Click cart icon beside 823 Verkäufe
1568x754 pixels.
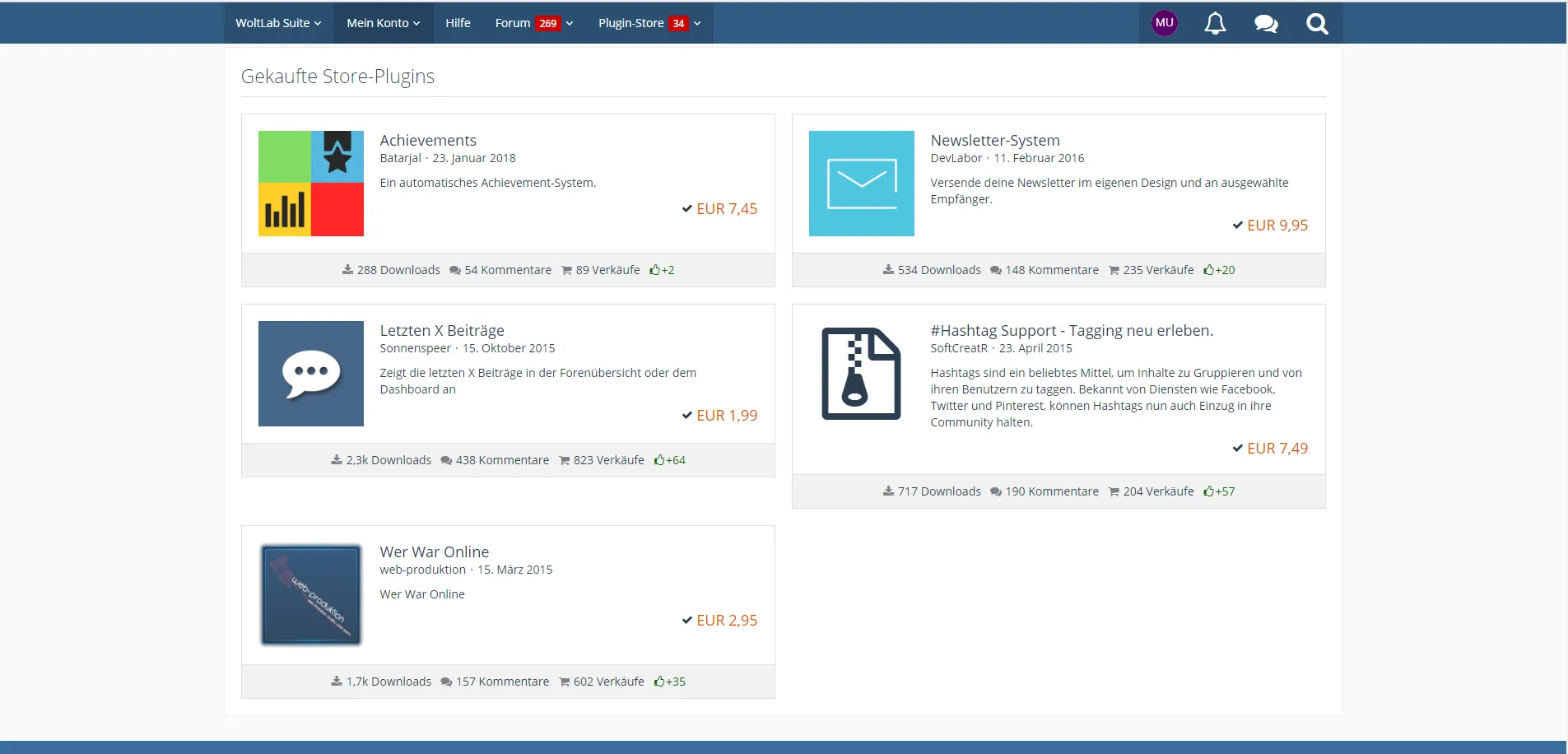tap(565, 460)
